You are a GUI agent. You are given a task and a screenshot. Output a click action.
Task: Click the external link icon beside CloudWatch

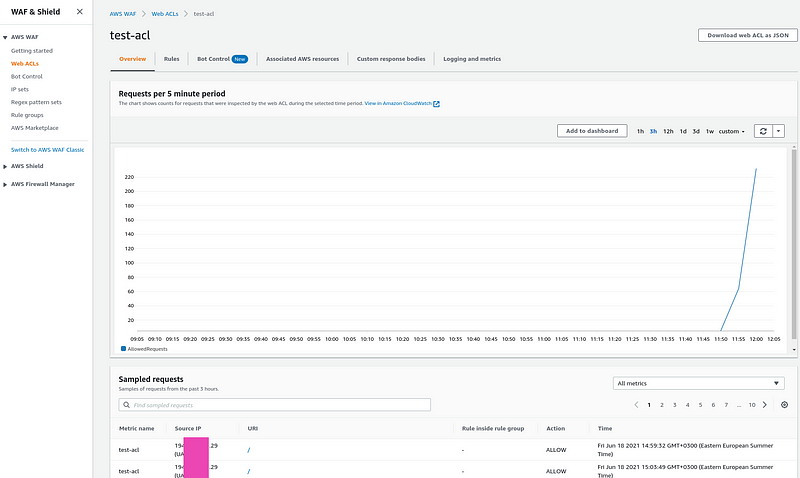(x=436, y=104)
